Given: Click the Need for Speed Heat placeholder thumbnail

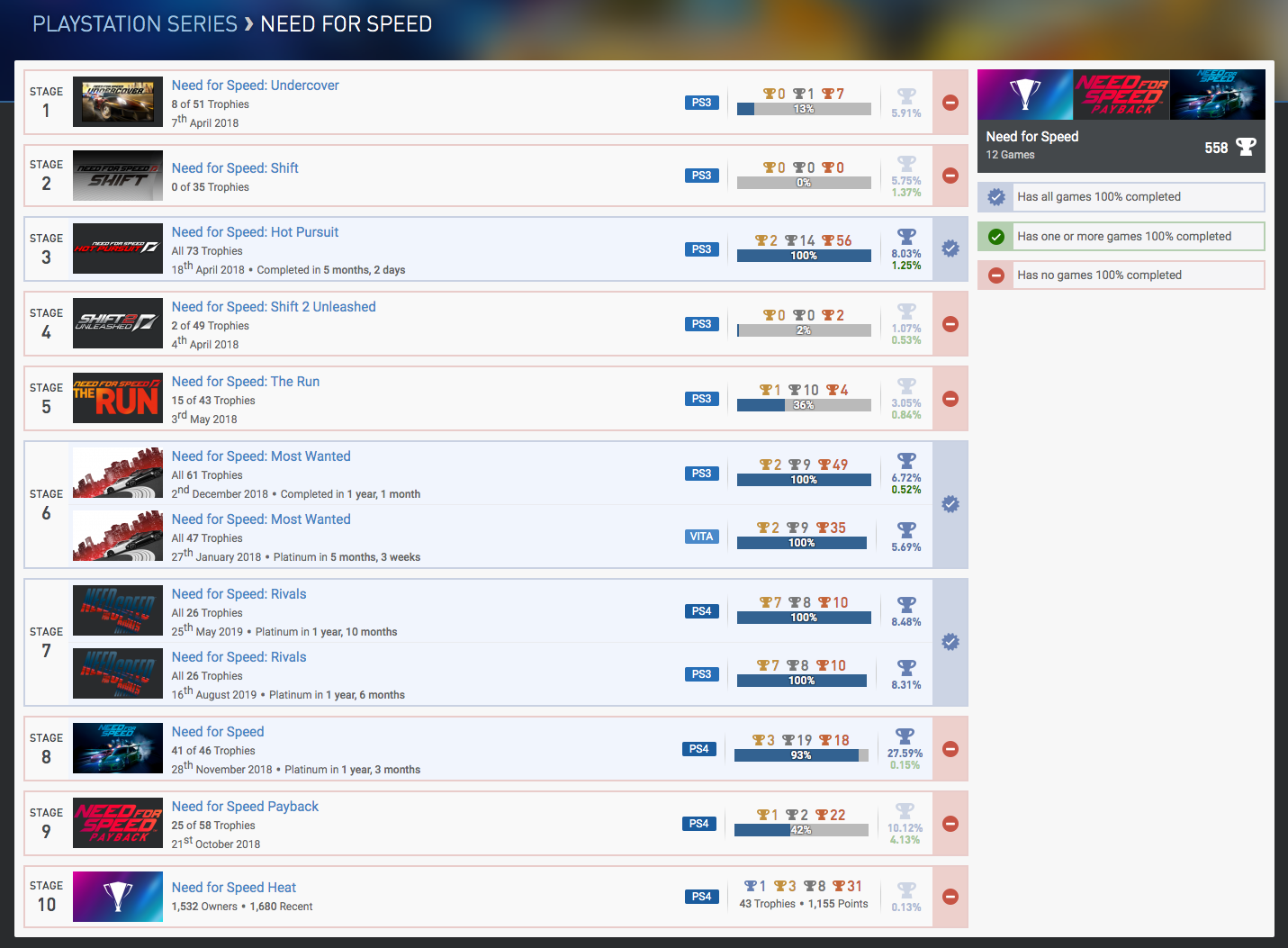Looking at the screenshot, I should (118, 897).
